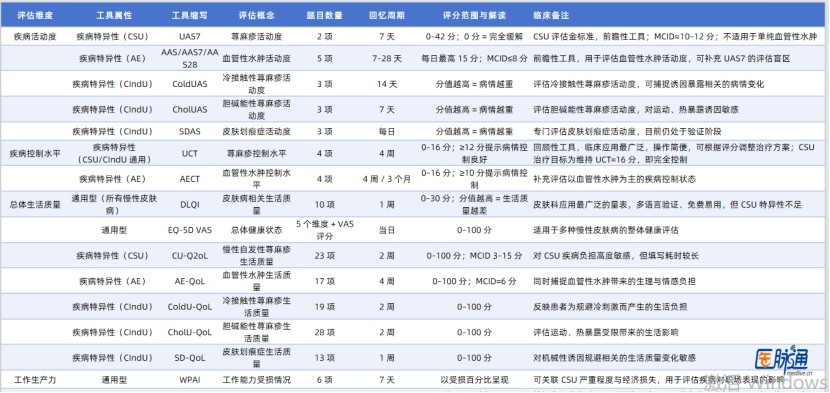The image size is (830, 393).
Task: Click the '10 项' count in DLQI row
Action: coord(324,205)
